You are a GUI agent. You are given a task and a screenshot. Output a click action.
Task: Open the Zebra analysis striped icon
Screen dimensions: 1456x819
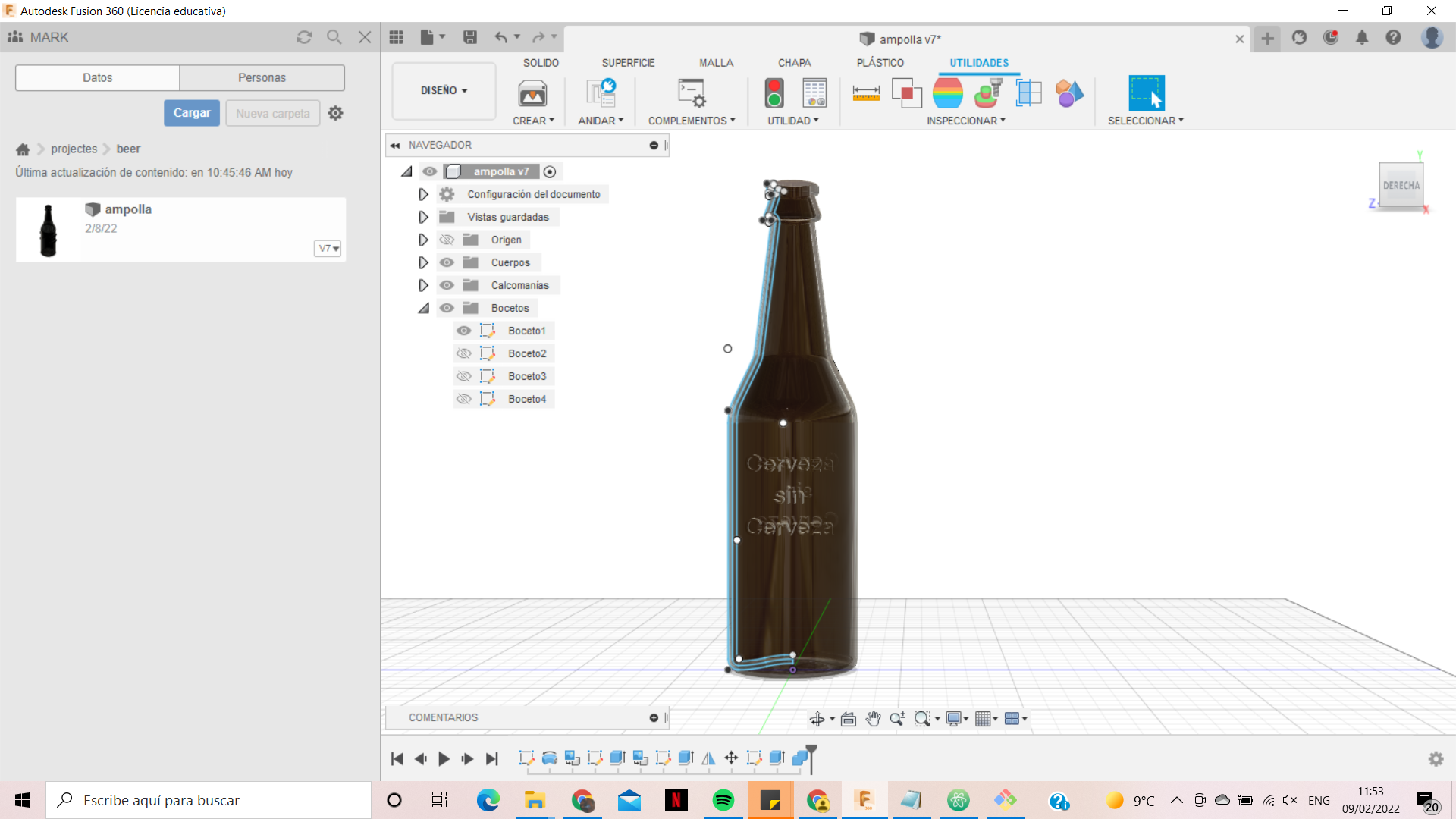[948, 94]
